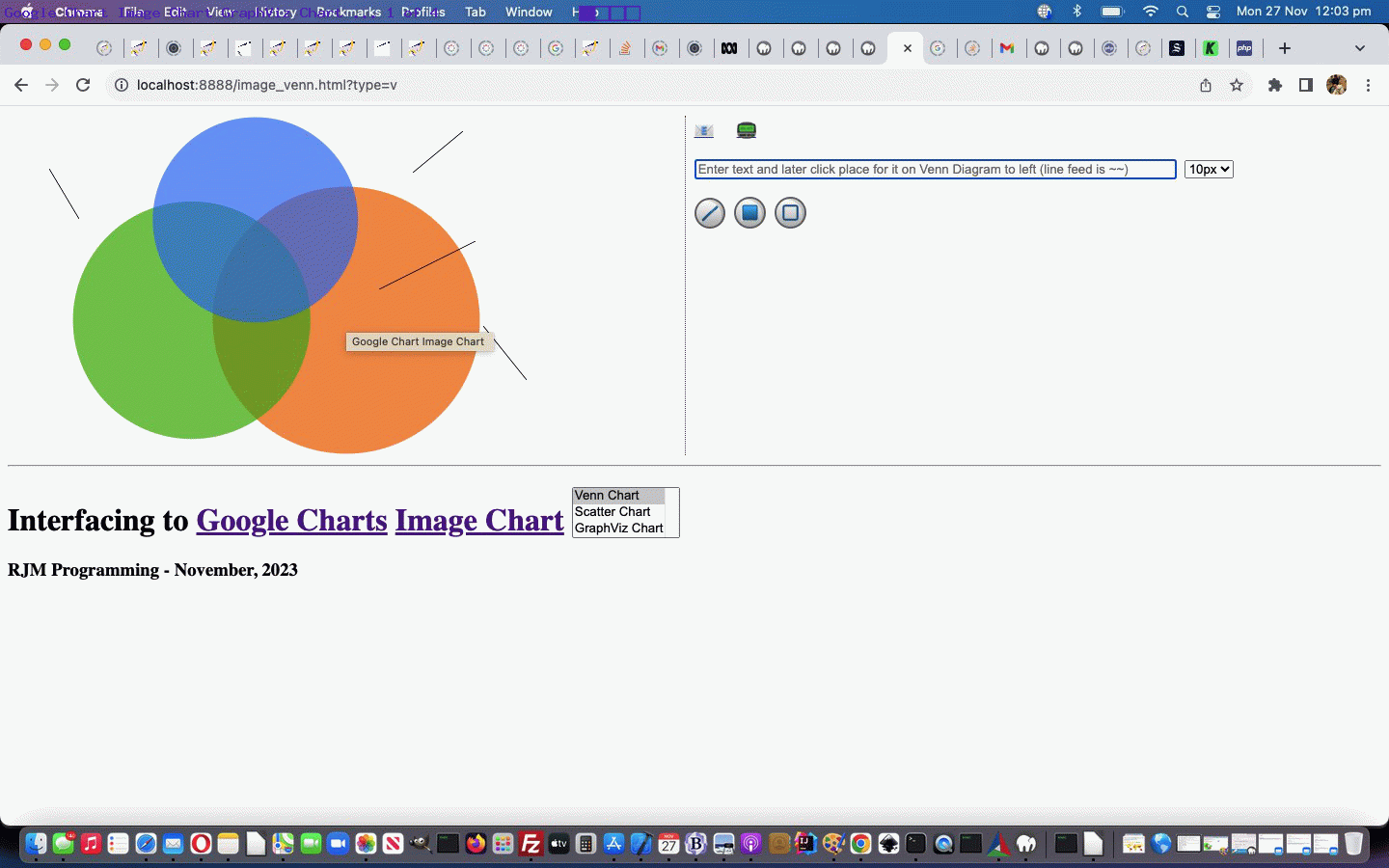Click the localhost URL in the address bar
Viewport: 1389px width, 868px height.
267,85
